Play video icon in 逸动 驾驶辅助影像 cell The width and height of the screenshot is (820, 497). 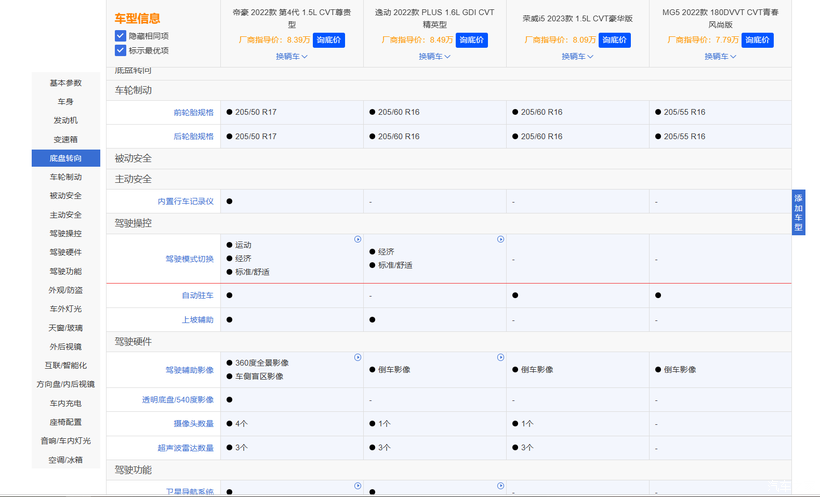coord(500,357)
